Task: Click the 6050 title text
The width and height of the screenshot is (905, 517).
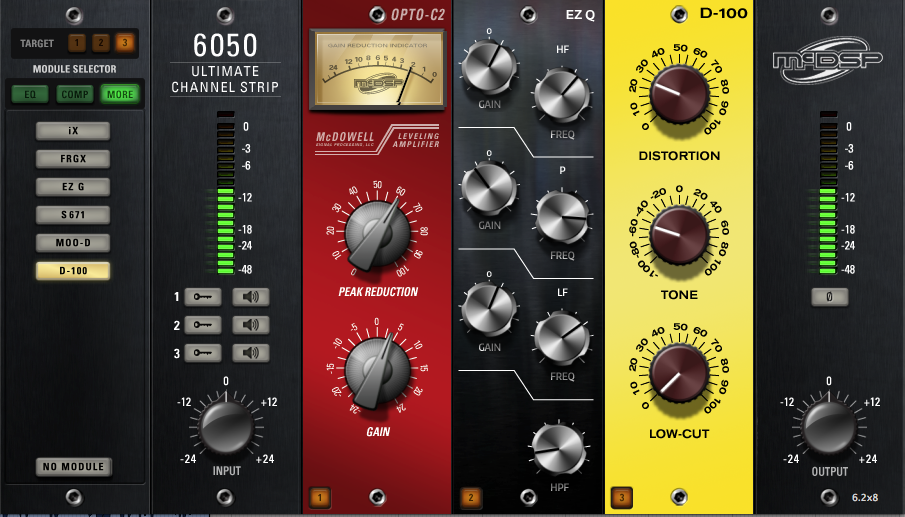Action: (225, 46)
